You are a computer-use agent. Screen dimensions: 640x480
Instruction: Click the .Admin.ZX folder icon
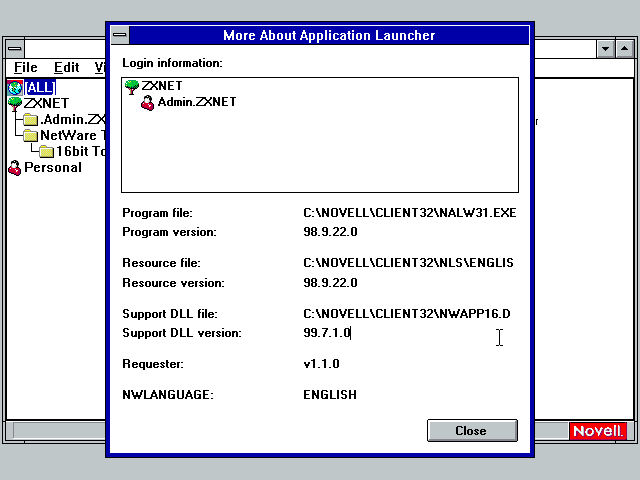pyautogui.click(x=30, y=120)
